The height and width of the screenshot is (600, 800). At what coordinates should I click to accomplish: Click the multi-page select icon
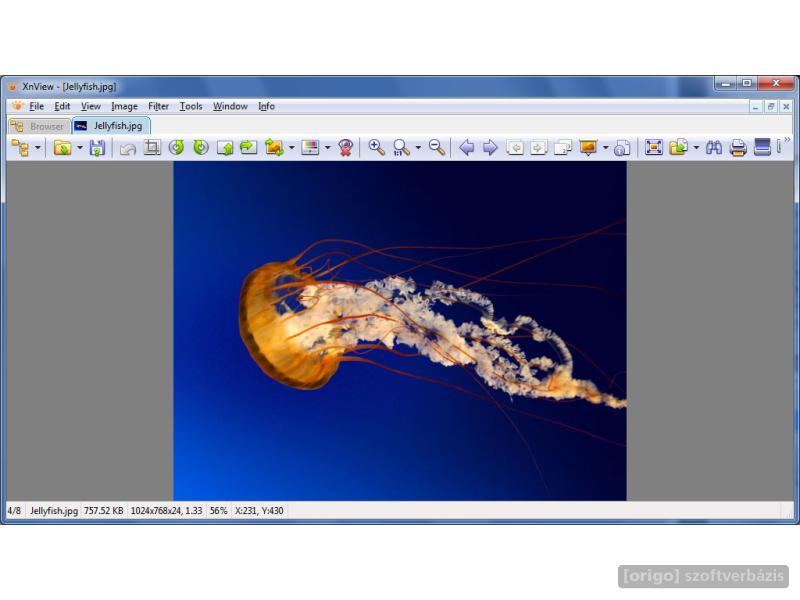click(x=563, y=148)
